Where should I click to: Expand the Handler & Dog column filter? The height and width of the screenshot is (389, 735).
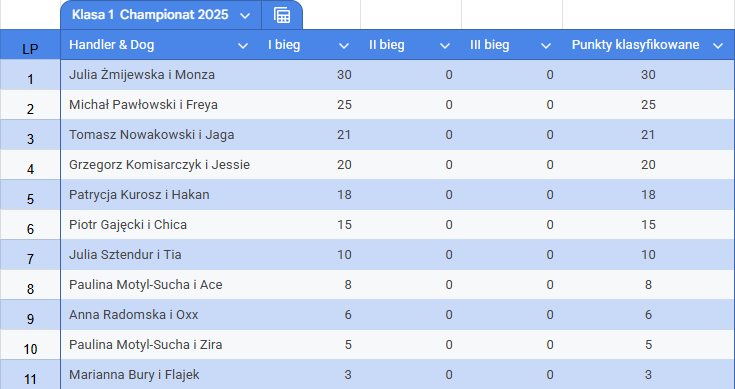[243, 46]
